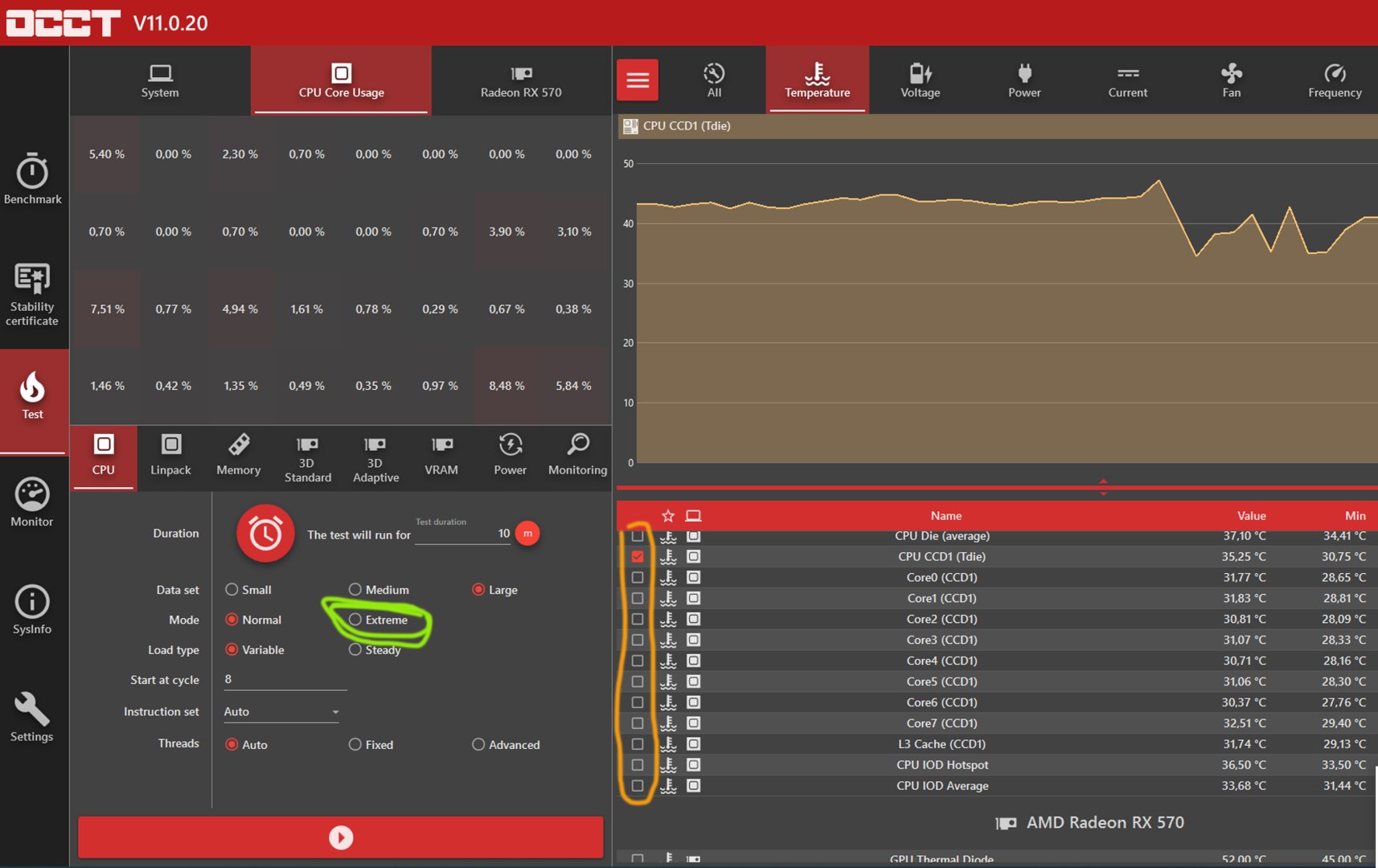Click the red panel splitter arrows below the graph
This screenshot has width=1378, height=868.
click(x=1103, y=487)
